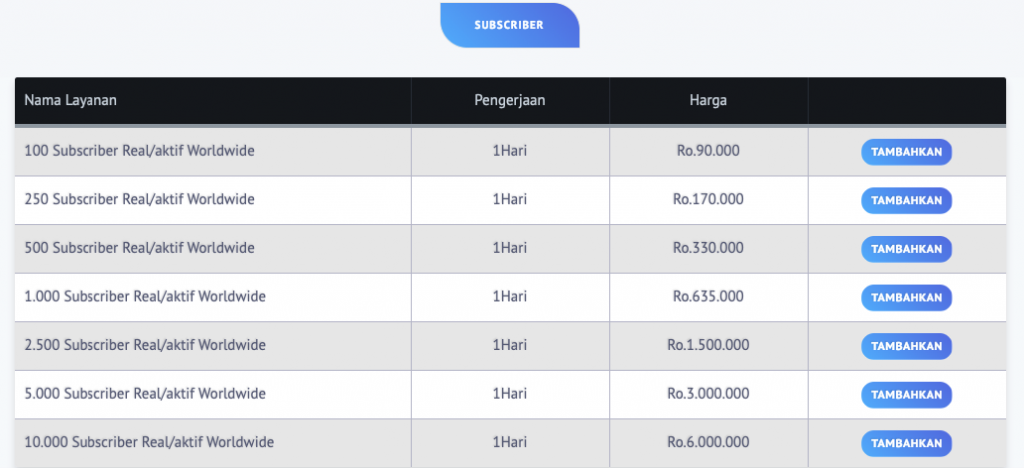
Task: Add 1.000 Subscriber package to order
Action: click(x=906, y=297)
